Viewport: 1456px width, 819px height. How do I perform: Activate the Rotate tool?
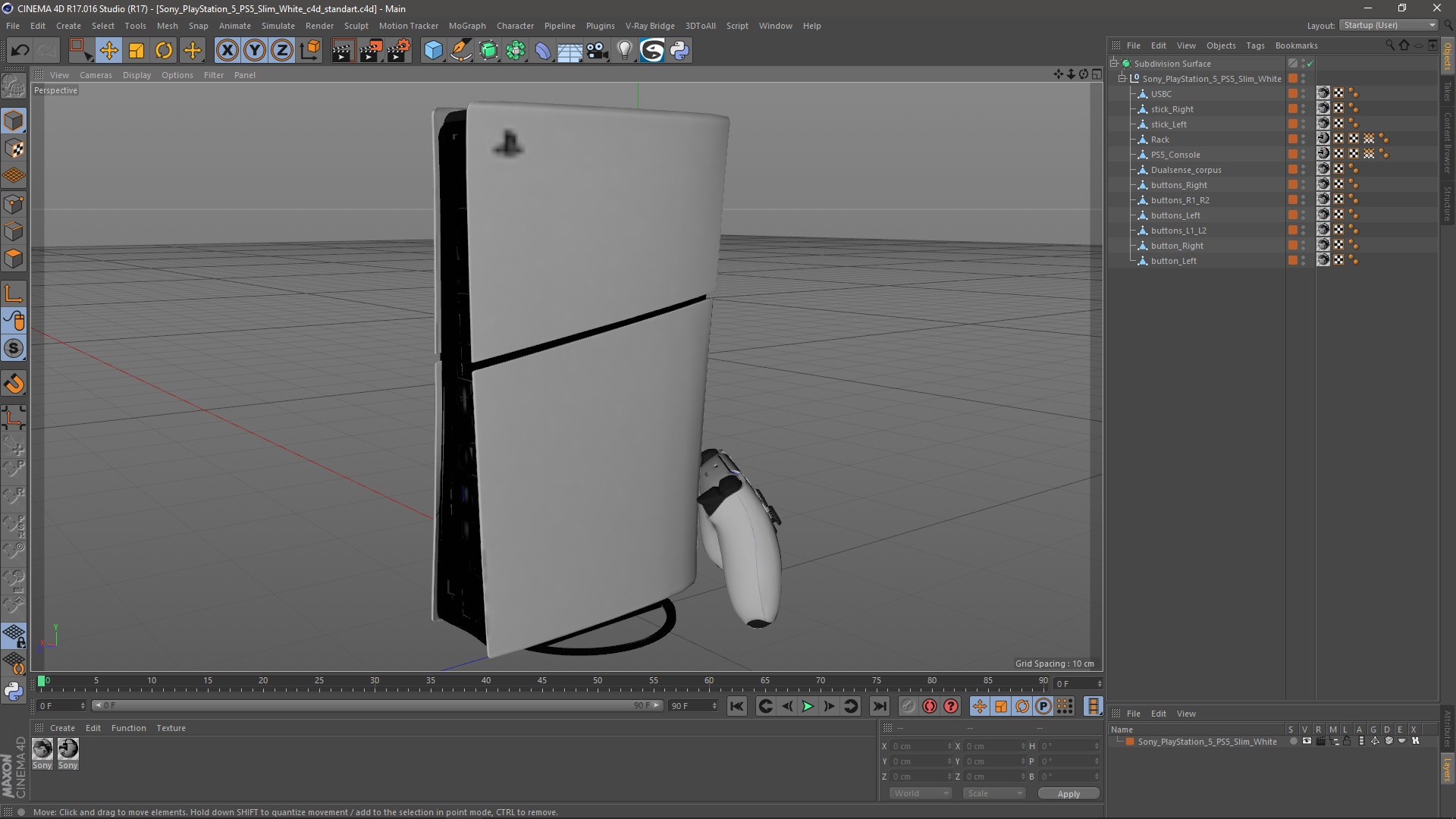click(164, 51)
